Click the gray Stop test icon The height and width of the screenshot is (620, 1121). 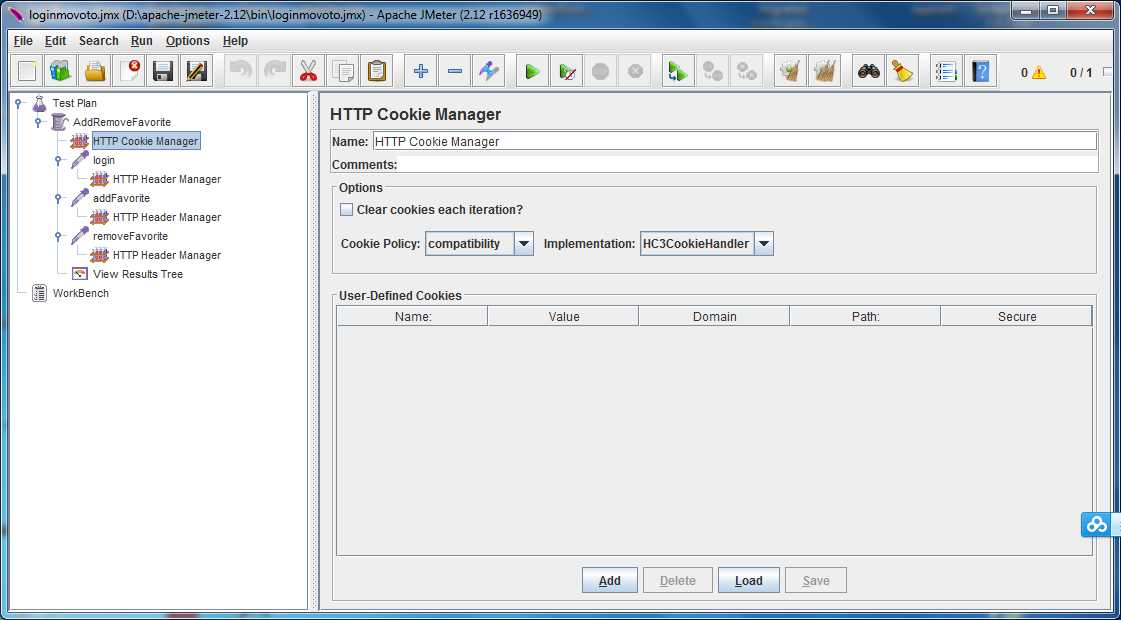601,71
